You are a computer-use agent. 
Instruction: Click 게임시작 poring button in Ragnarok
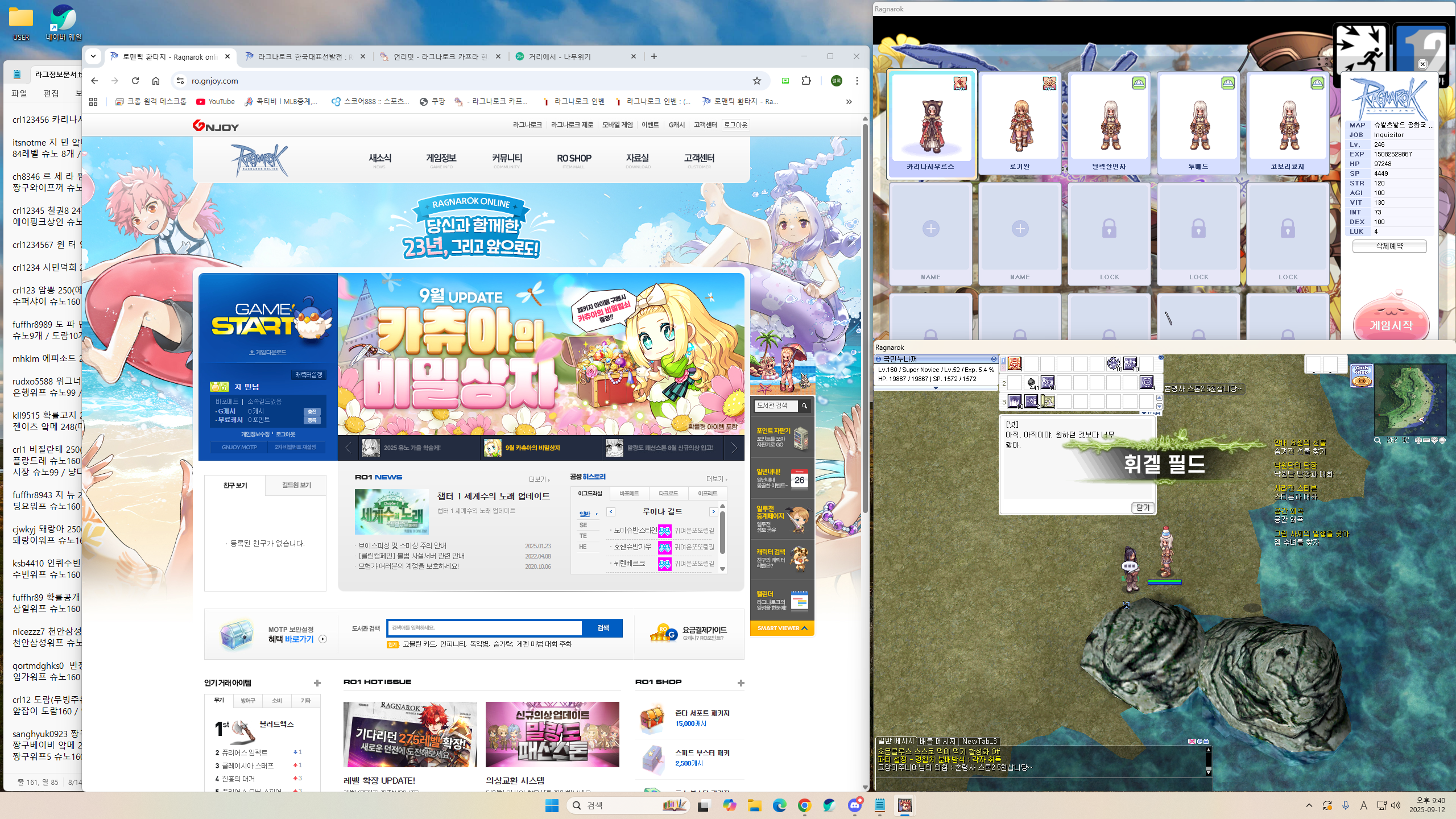pos(1391,318)
